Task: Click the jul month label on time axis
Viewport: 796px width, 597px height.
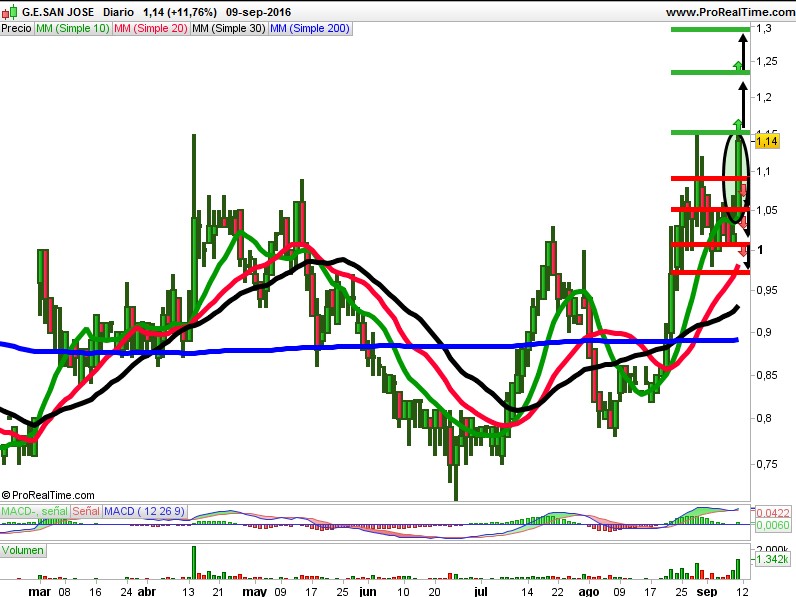Action: tap(481, 591)
